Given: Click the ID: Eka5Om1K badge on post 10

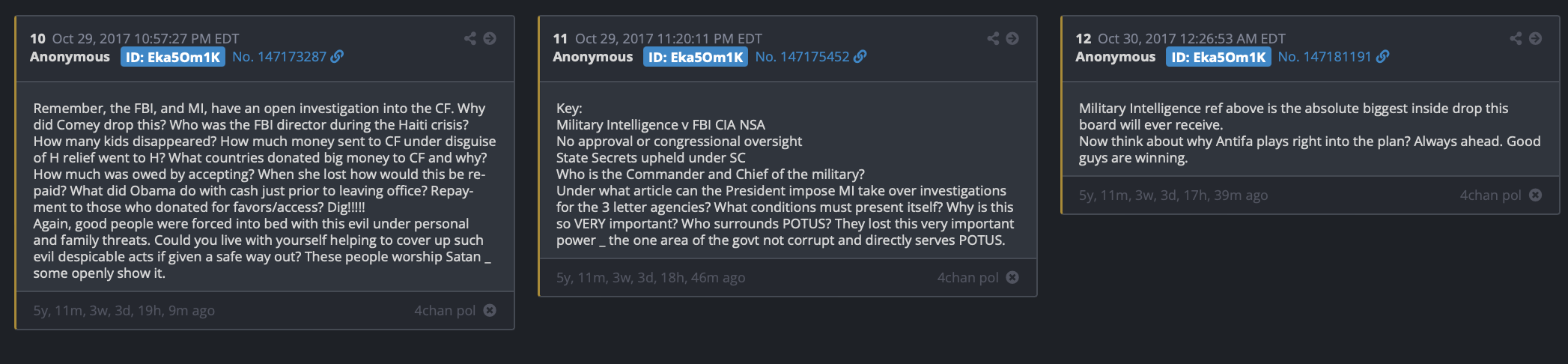Looking at the screenshot, I should click(x=173, y=57).
